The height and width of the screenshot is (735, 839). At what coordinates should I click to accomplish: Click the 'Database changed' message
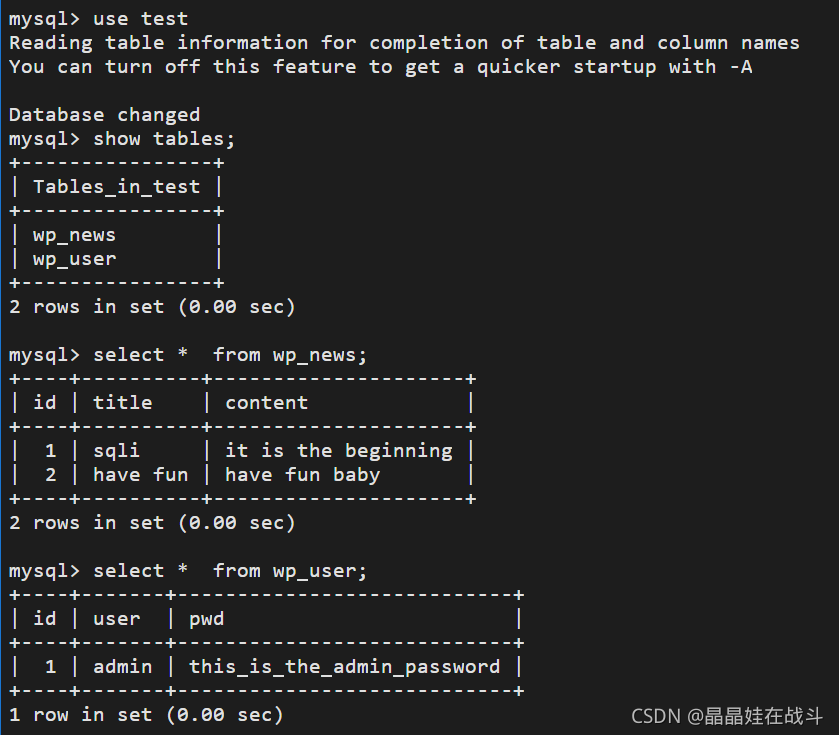(x=104, y=115)
